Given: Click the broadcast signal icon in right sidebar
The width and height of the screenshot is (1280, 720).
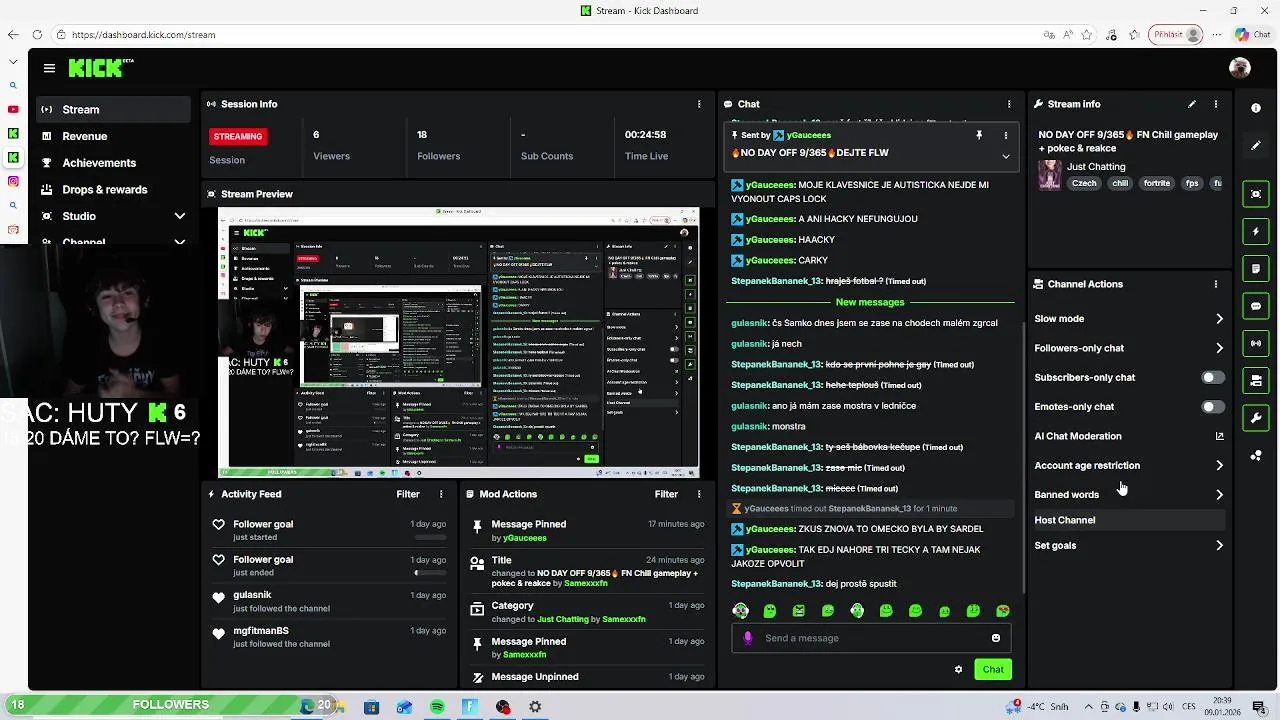Looking at the screenshot, I should 1256,343.
